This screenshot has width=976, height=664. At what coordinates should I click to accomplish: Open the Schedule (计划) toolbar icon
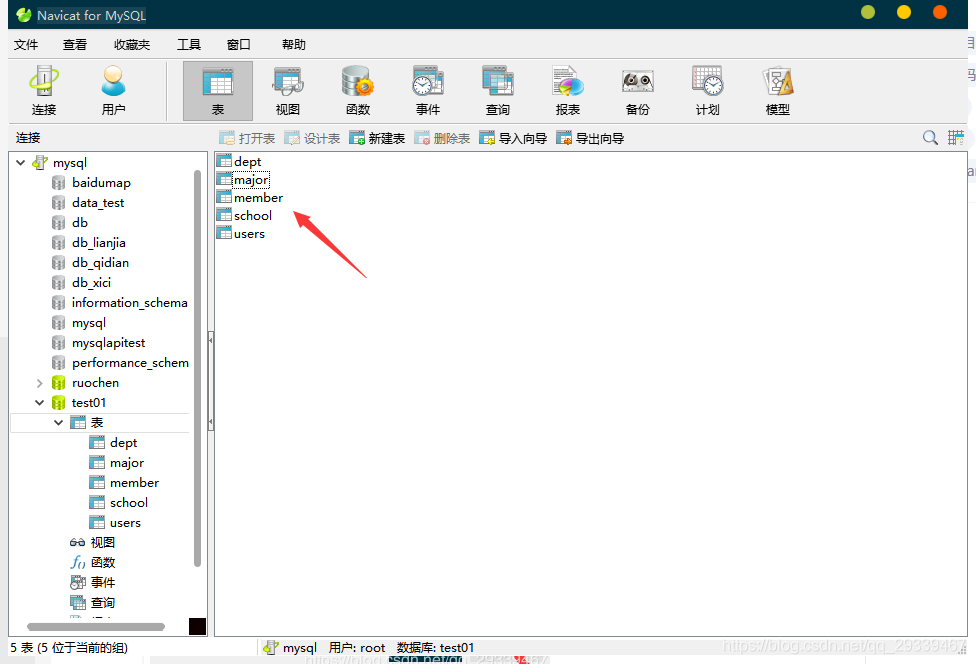coord(707,91)
